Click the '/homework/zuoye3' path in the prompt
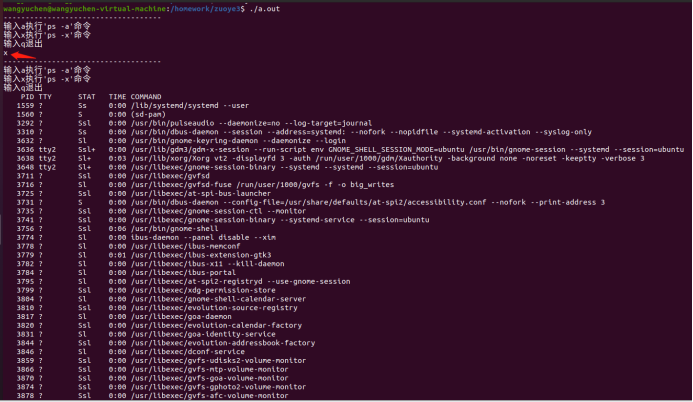This screenshot has width=693, height=402. tap(206, 8)
